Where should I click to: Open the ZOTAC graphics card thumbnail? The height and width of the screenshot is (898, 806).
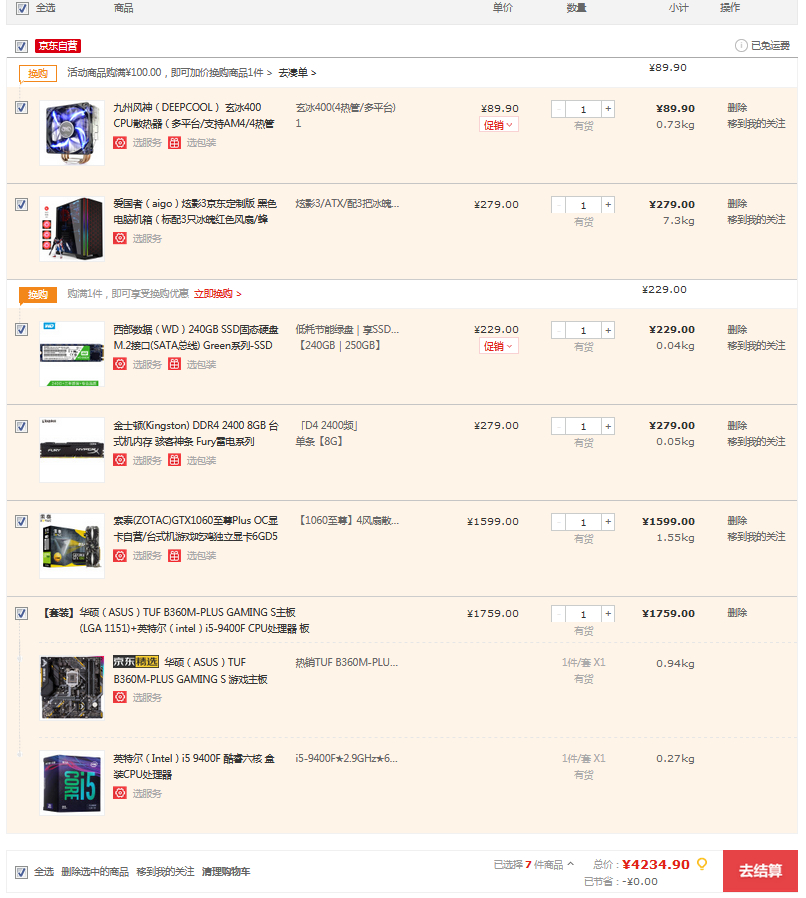72,546
